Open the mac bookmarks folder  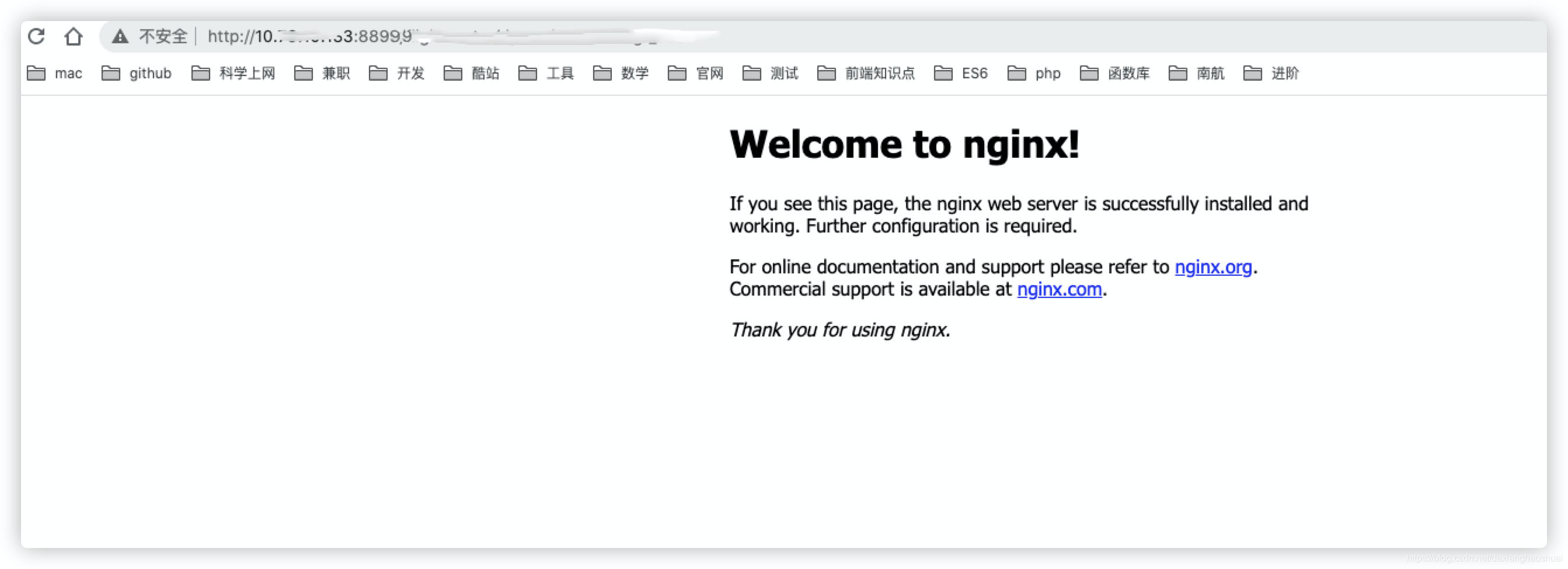pyautogui.click(x=55, y=73)
